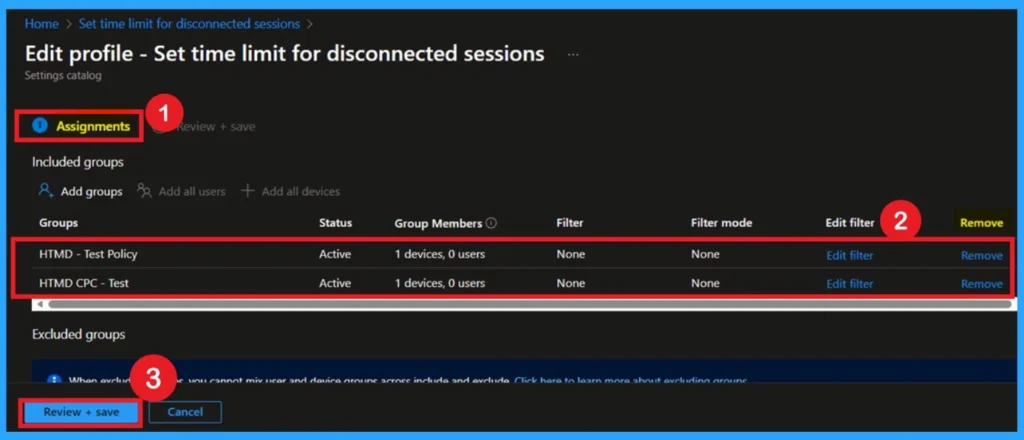Screen dimensions: 1024x440
Task: Click the scrollbar left arrow
Action: (x=40, y=304)
